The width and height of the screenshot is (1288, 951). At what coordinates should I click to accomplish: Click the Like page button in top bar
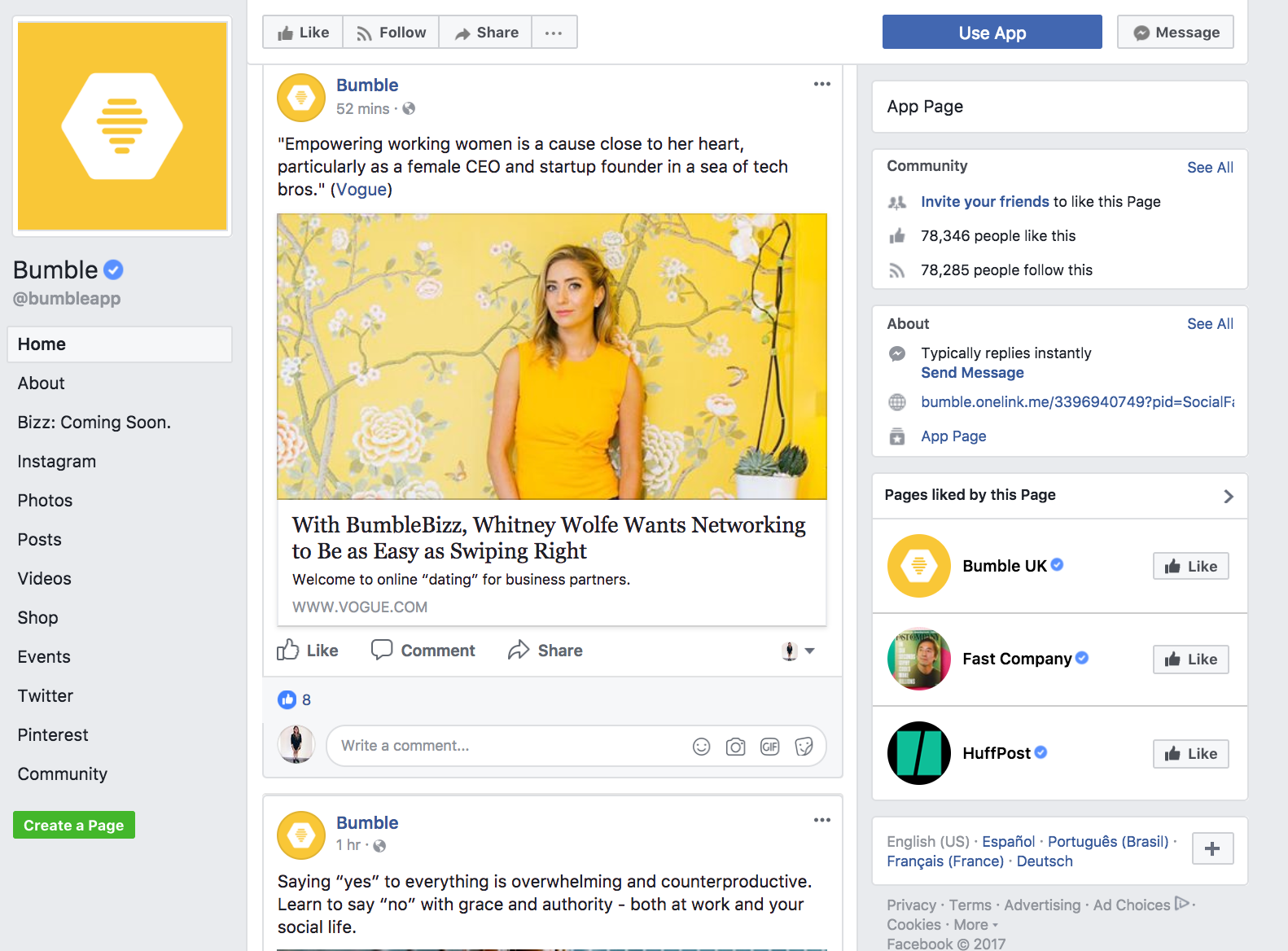pos(303,33)
